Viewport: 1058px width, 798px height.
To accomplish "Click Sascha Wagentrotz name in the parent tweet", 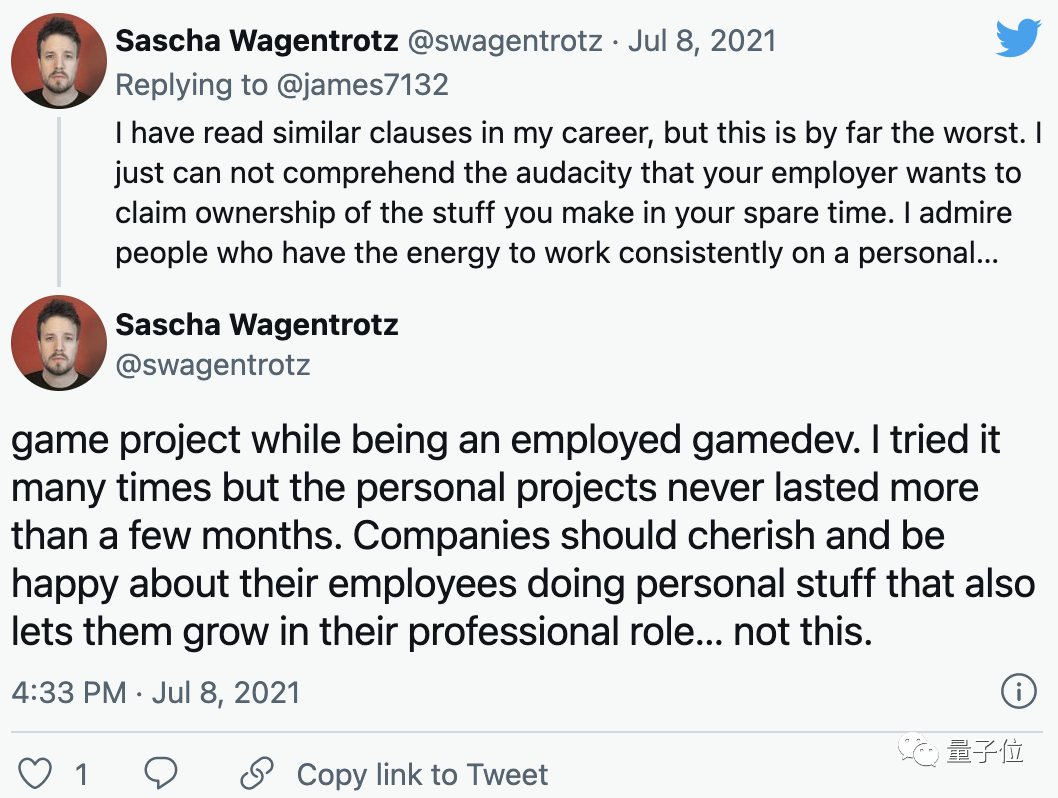I will 257,41.
